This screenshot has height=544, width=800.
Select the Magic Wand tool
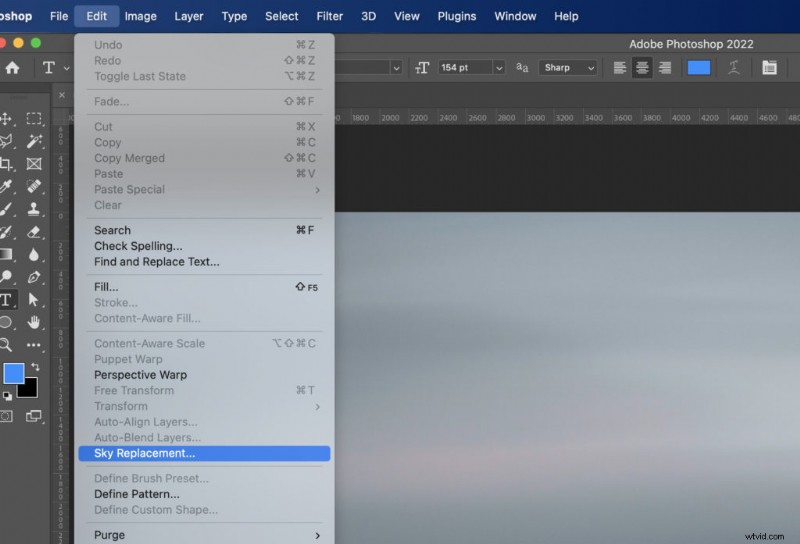pyautogui.click(x=34, y=141)
